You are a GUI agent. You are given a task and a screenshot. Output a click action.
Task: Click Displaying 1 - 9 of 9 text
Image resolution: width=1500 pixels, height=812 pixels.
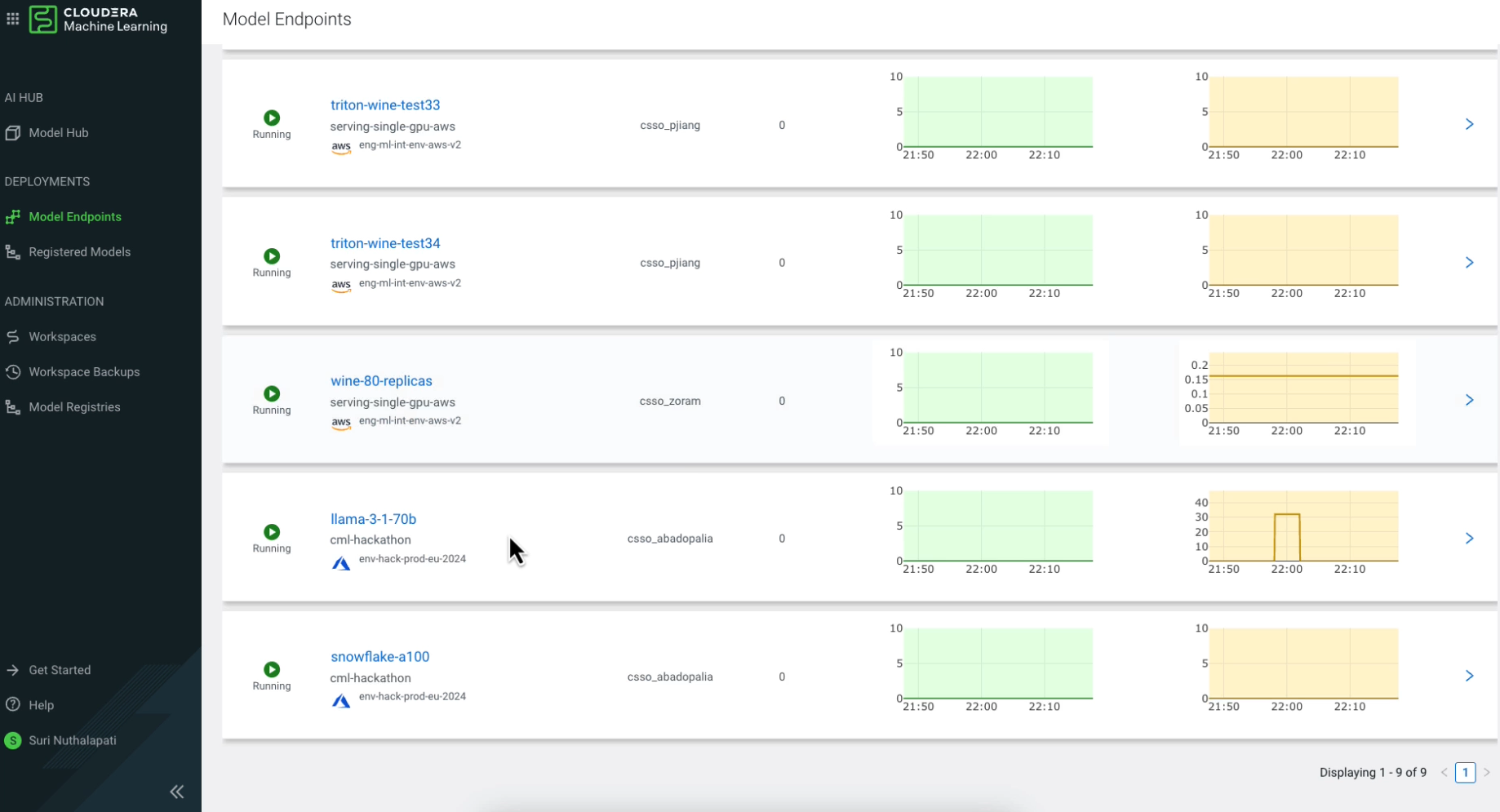click(x=1373, y=772)
